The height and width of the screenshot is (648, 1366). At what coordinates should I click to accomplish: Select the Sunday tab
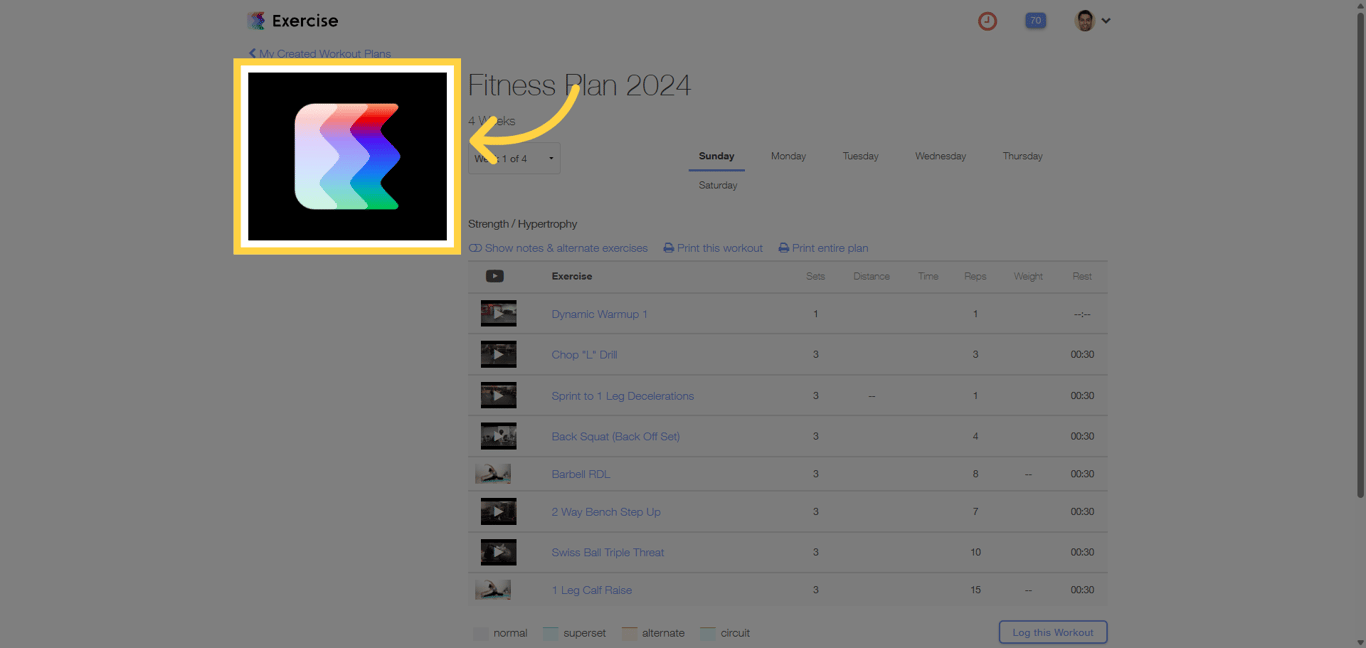pyautogui.click(x=716, y=156)
